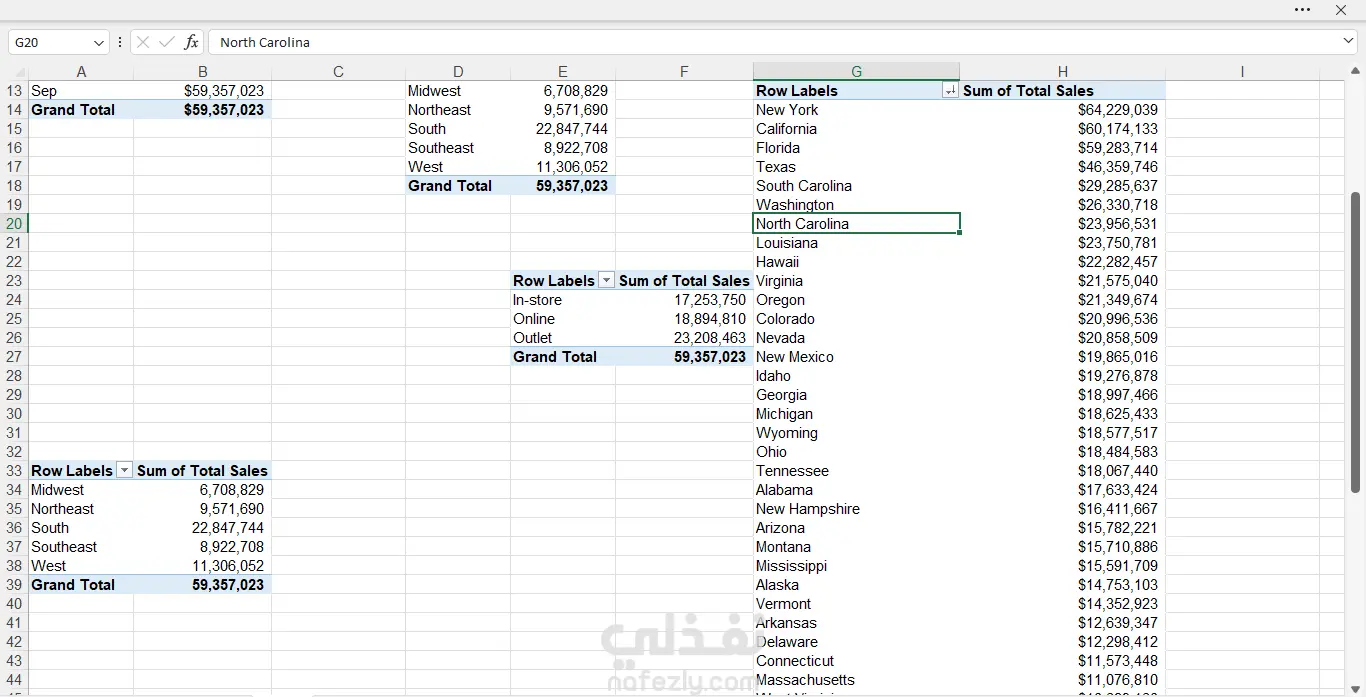This screenshot has width=1366, height=697.
Task: Click the confirm entry checkmark icon
Action: point(166,42)
